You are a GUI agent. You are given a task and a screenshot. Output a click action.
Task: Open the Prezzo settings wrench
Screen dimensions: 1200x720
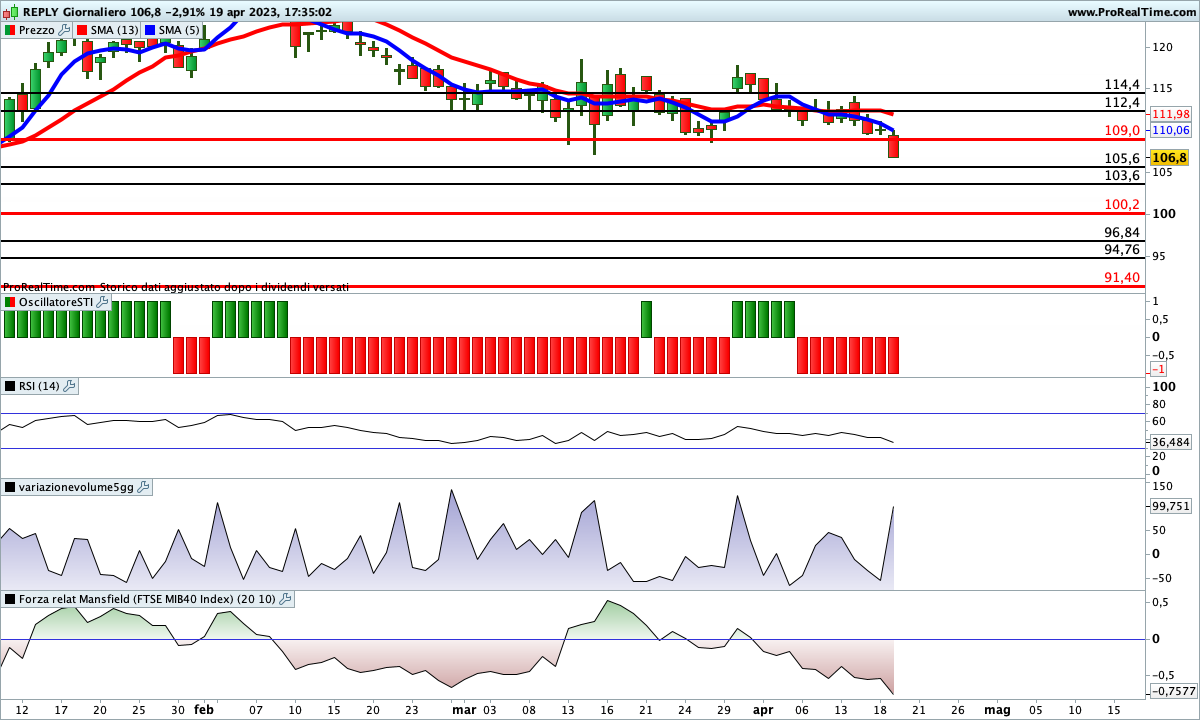[x=65, y=30]
